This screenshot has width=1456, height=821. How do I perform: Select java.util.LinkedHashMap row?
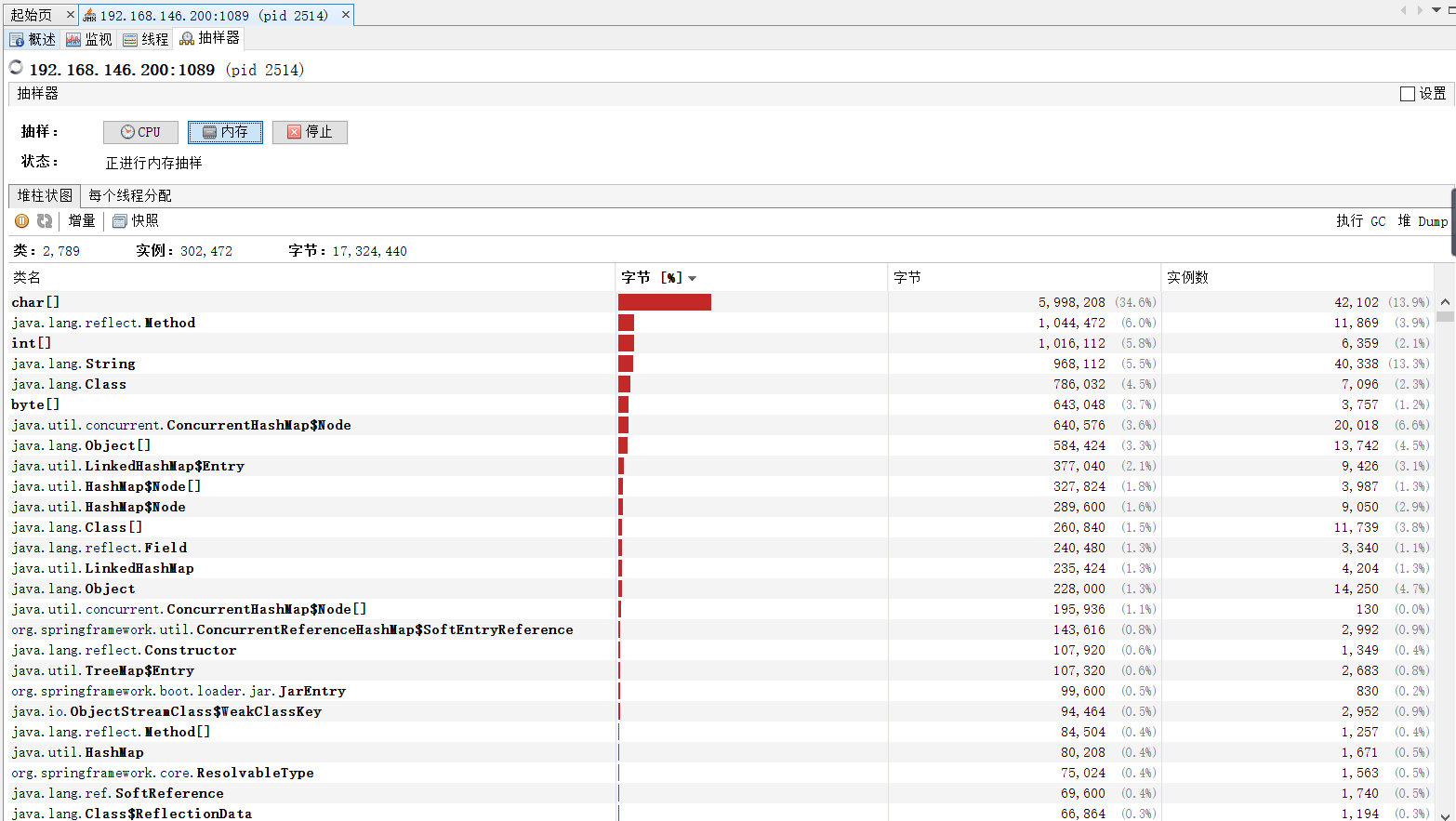coord(722,568)
